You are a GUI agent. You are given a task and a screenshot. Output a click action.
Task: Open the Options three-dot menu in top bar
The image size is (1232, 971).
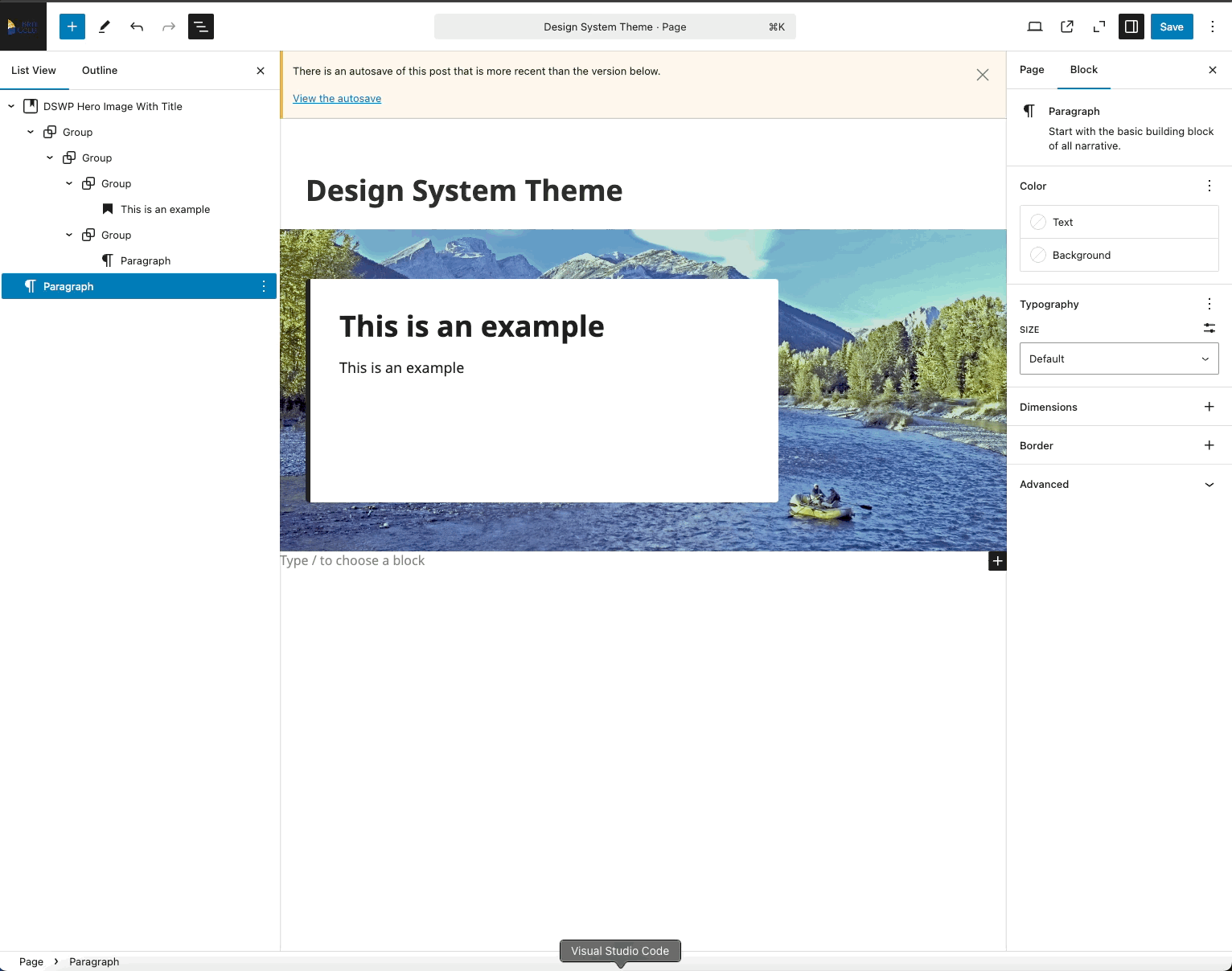1213,27
